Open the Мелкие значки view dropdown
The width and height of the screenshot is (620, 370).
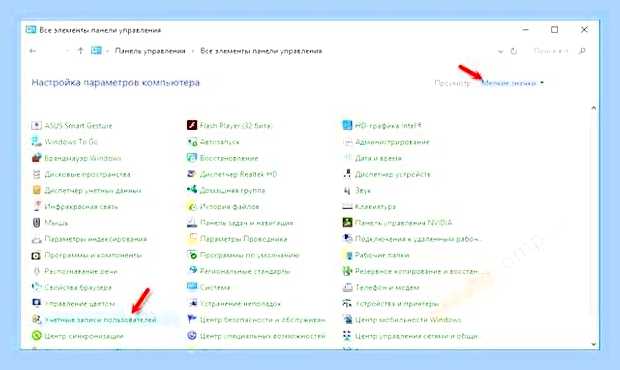pos(512,83)
